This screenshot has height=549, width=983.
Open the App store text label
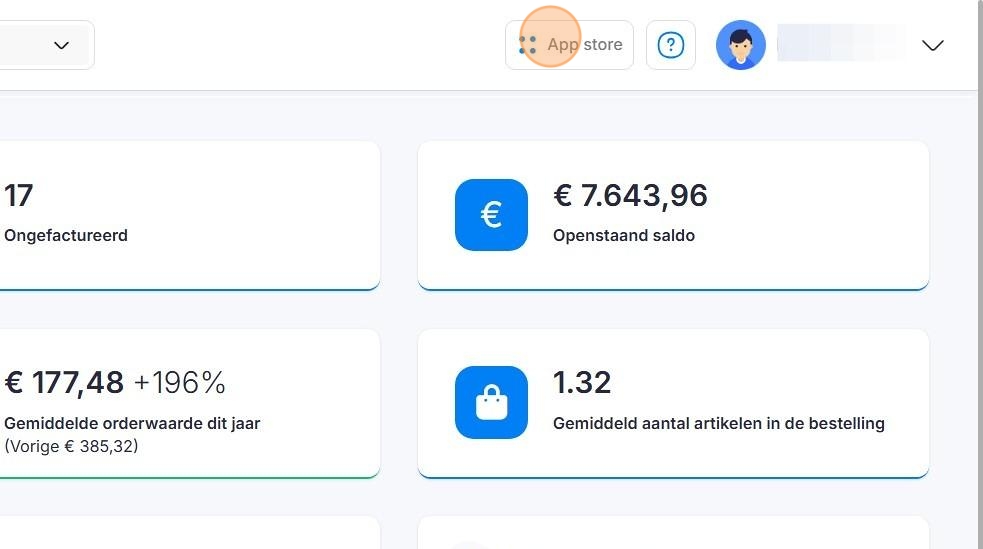[585, 45]
